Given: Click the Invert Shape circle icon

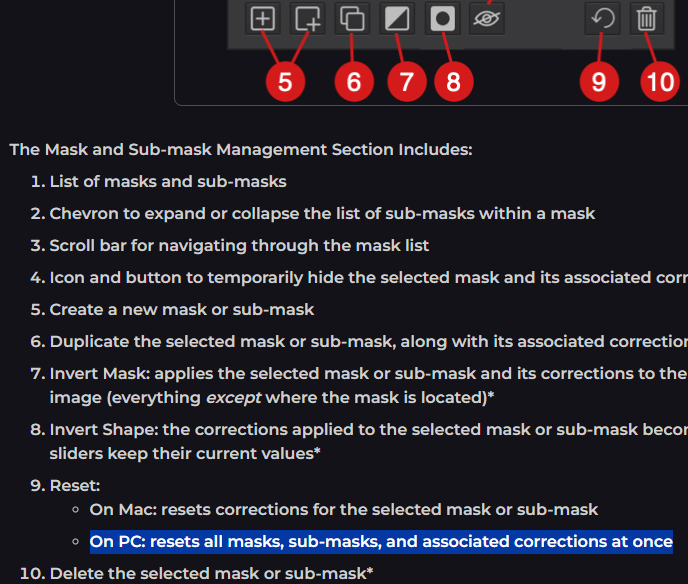Looking at the screenshot, I should point(441,18).
